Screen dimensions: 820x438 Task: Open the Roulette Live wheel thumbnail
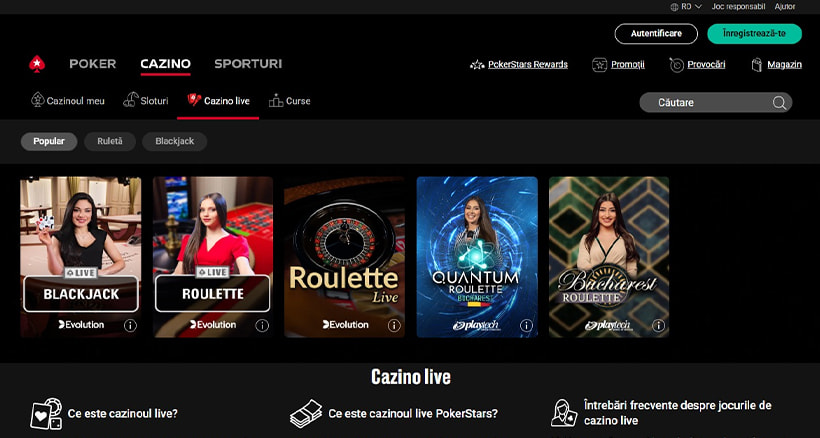[x=345, y=257]
